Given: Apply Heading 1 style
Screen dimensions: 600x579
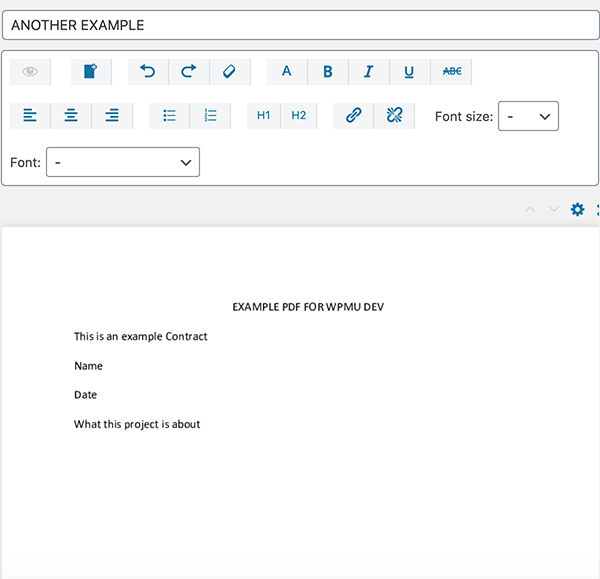Looking at the screenshot, I should click(264, 116).
